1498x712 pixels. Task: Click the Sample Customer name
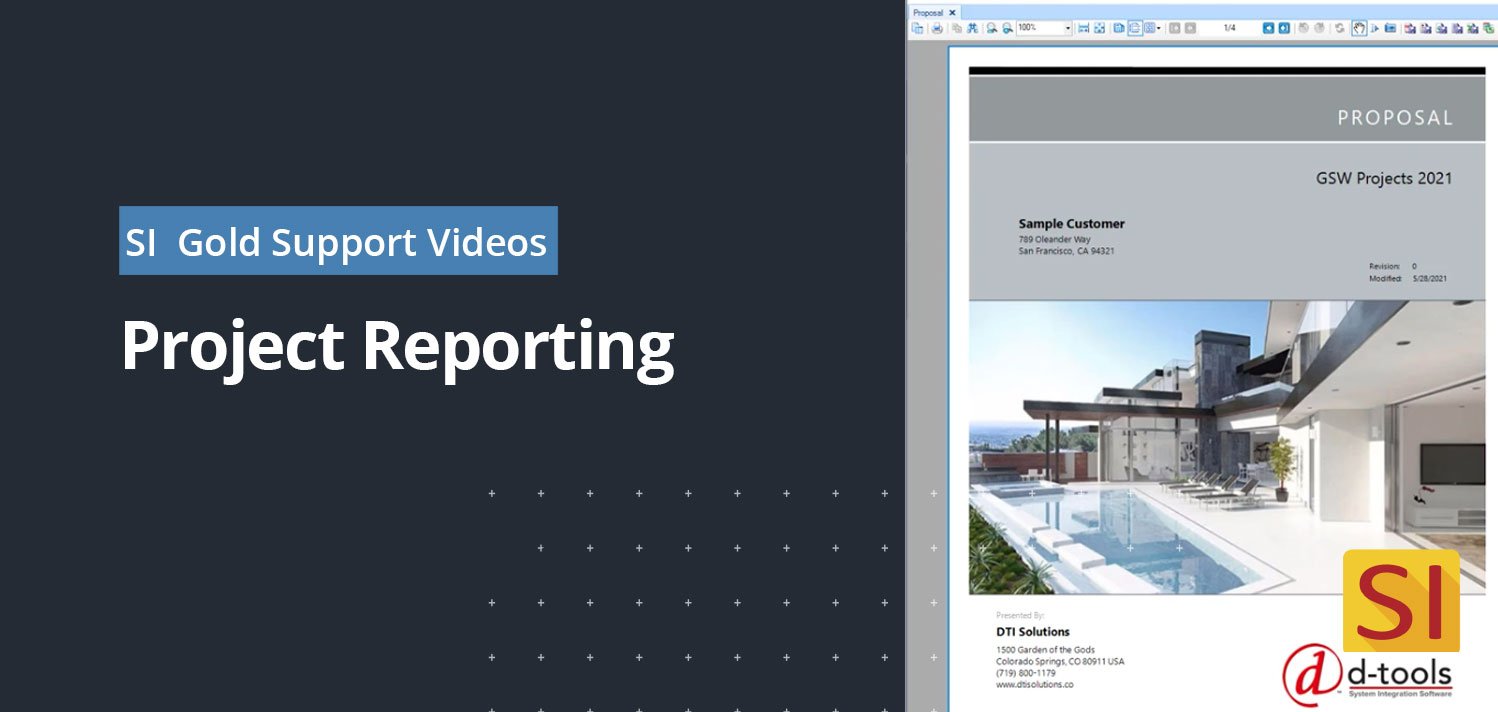[x=1071, y=224]
